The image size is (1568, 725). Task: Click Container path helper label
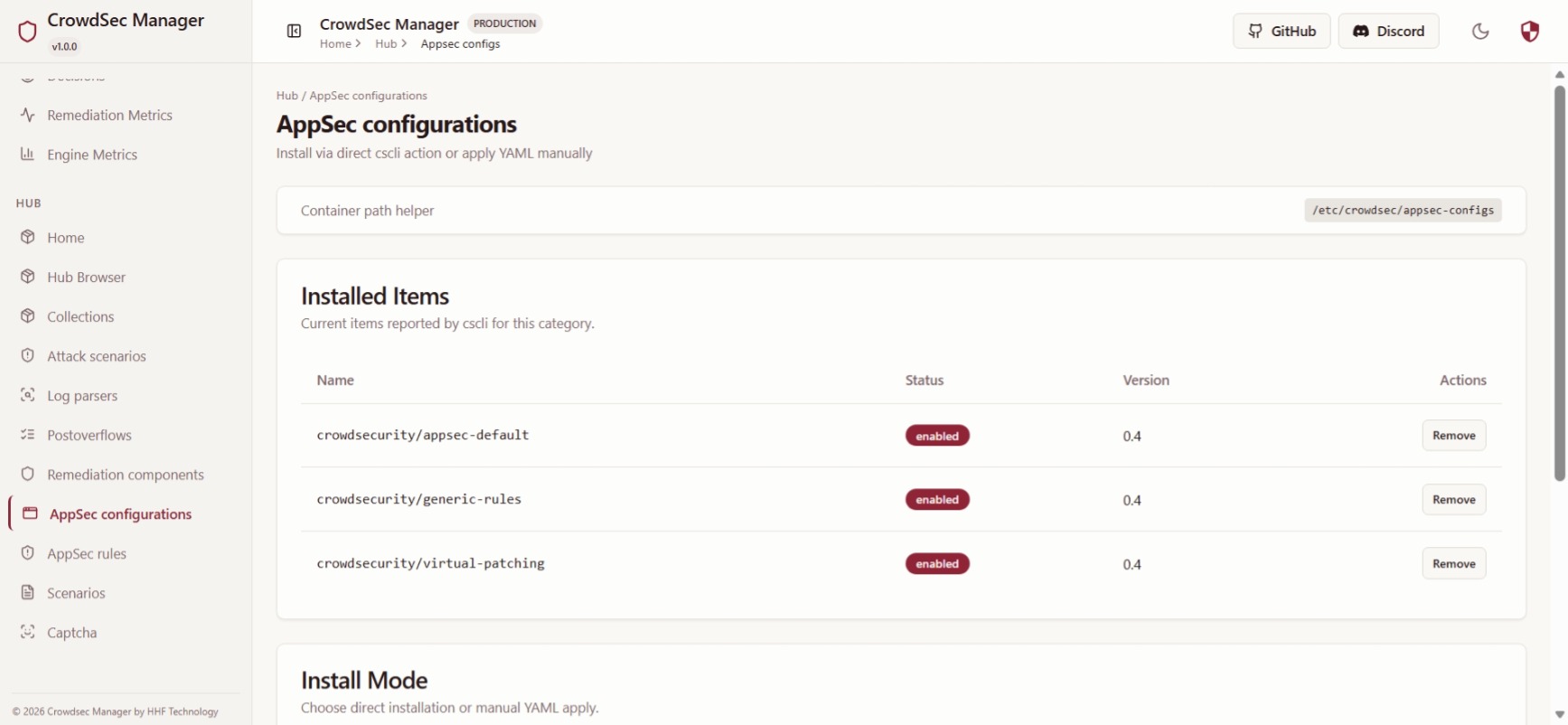(x=367, y=211)
